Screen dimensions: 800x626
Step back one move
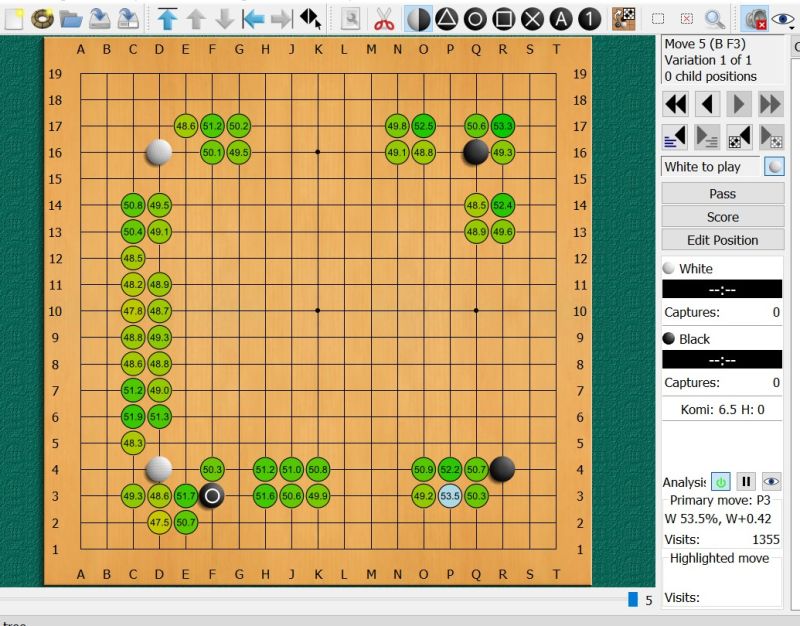click(x=708, y=103)
